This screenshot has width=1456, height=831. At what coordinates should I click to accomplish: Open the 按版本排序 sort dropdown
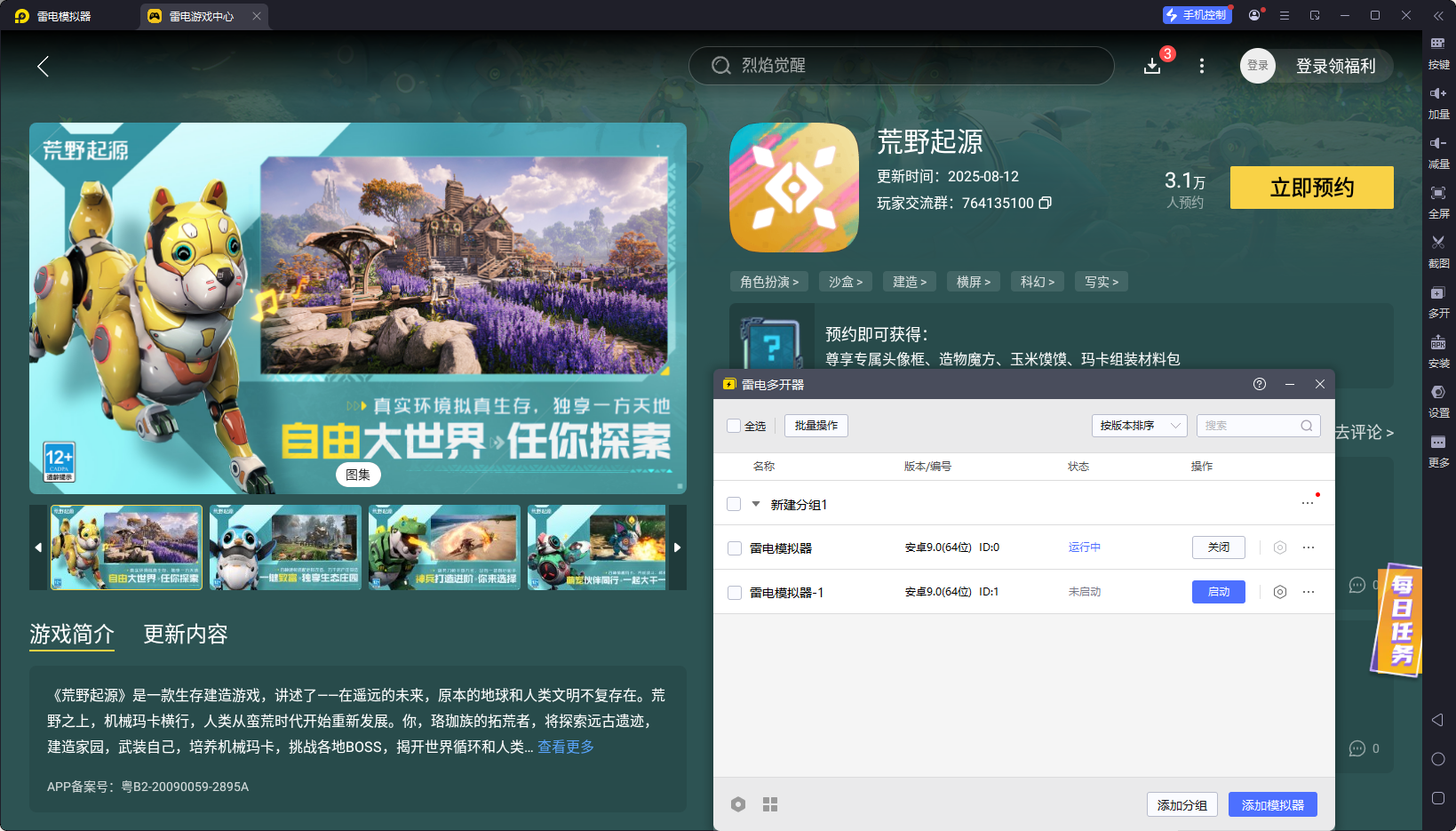1139,426
